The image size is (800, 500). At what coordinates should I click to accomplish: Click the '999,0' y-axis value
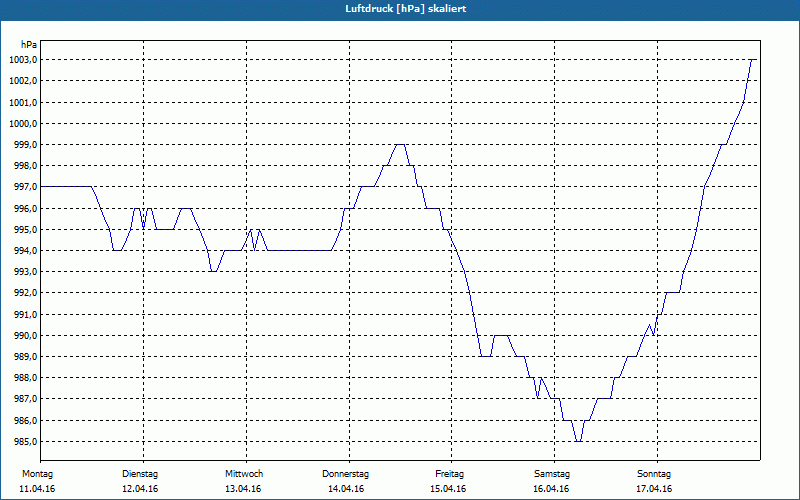point(24,145)
